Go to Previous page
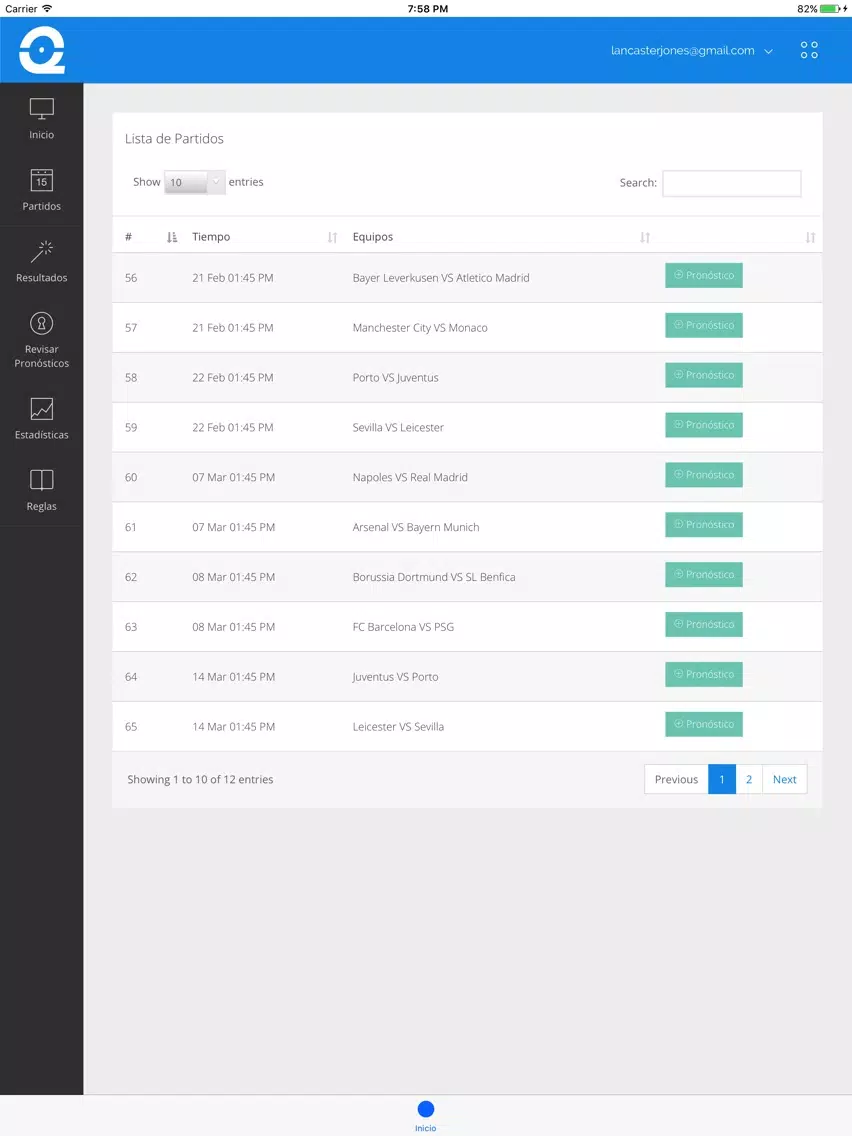Screen dimensions: 852x1136 tap(676, 780)
